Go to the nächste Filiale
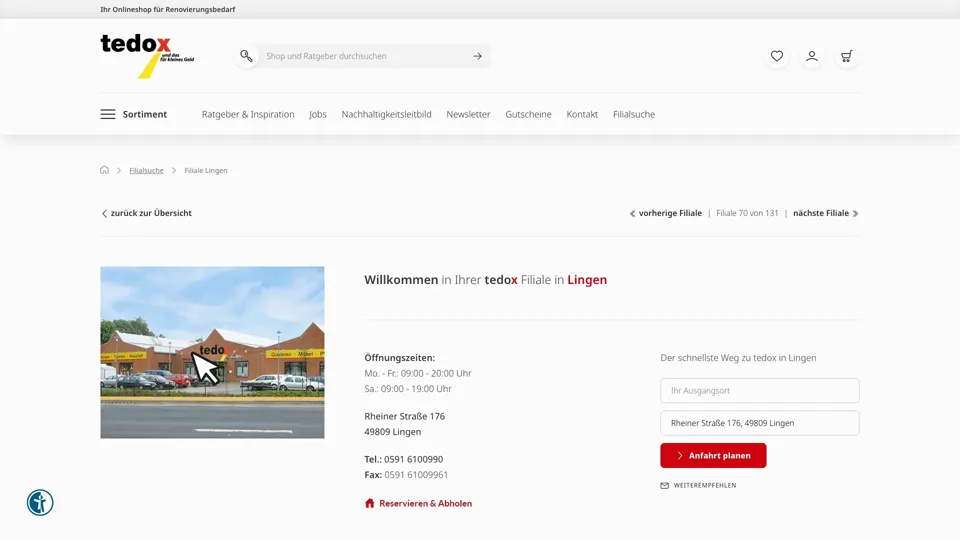The image size is (960, 540). click(821, 213)
